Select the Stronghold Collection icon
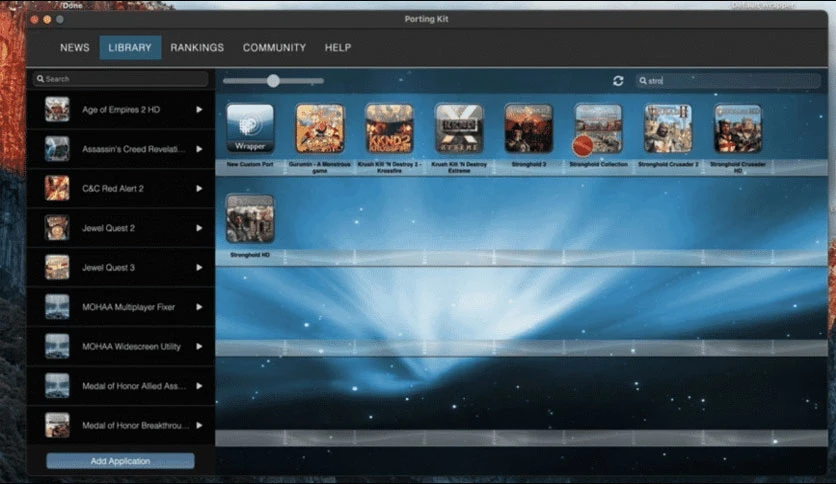 [598, 130]
